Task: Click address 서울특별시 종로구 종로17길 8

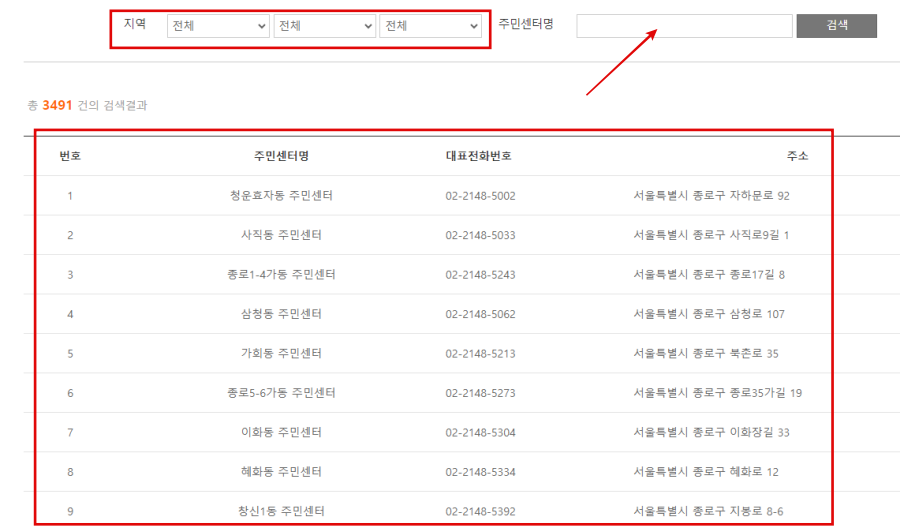Action: pyautogui.click(x=709, y=274)
